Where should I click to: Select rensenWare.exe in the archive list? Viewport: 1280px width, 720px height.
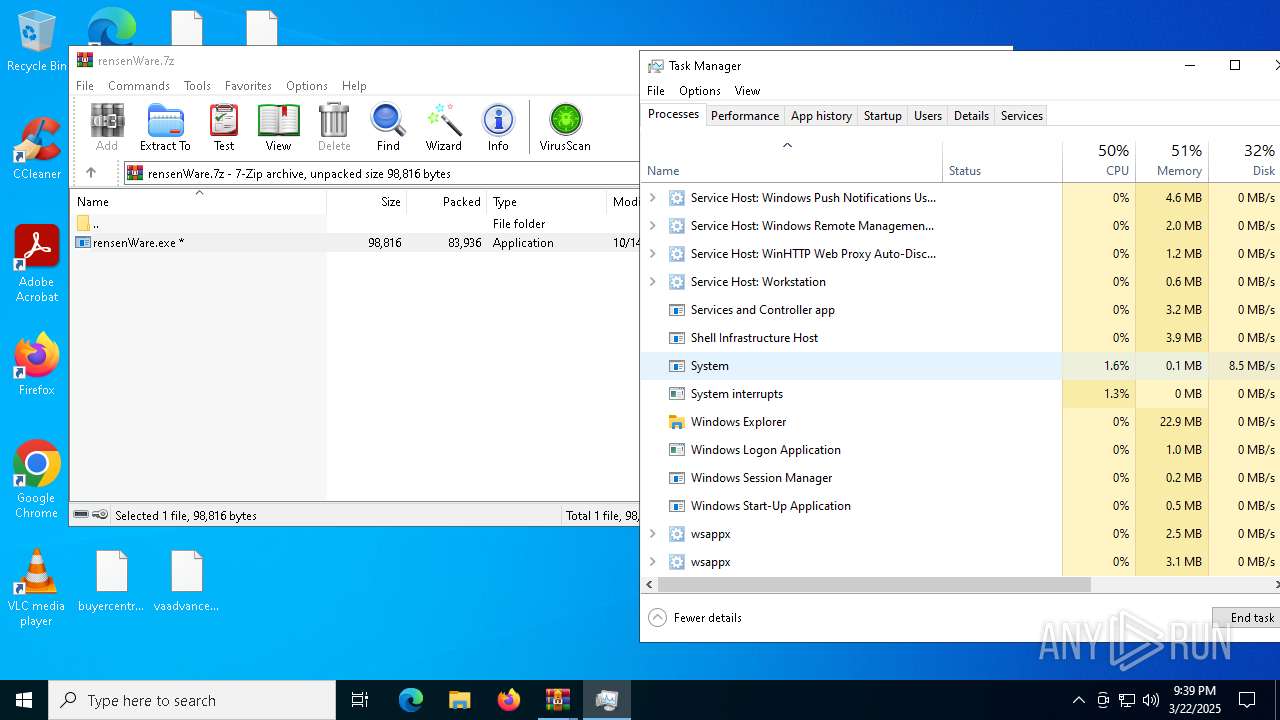[356, 243]
